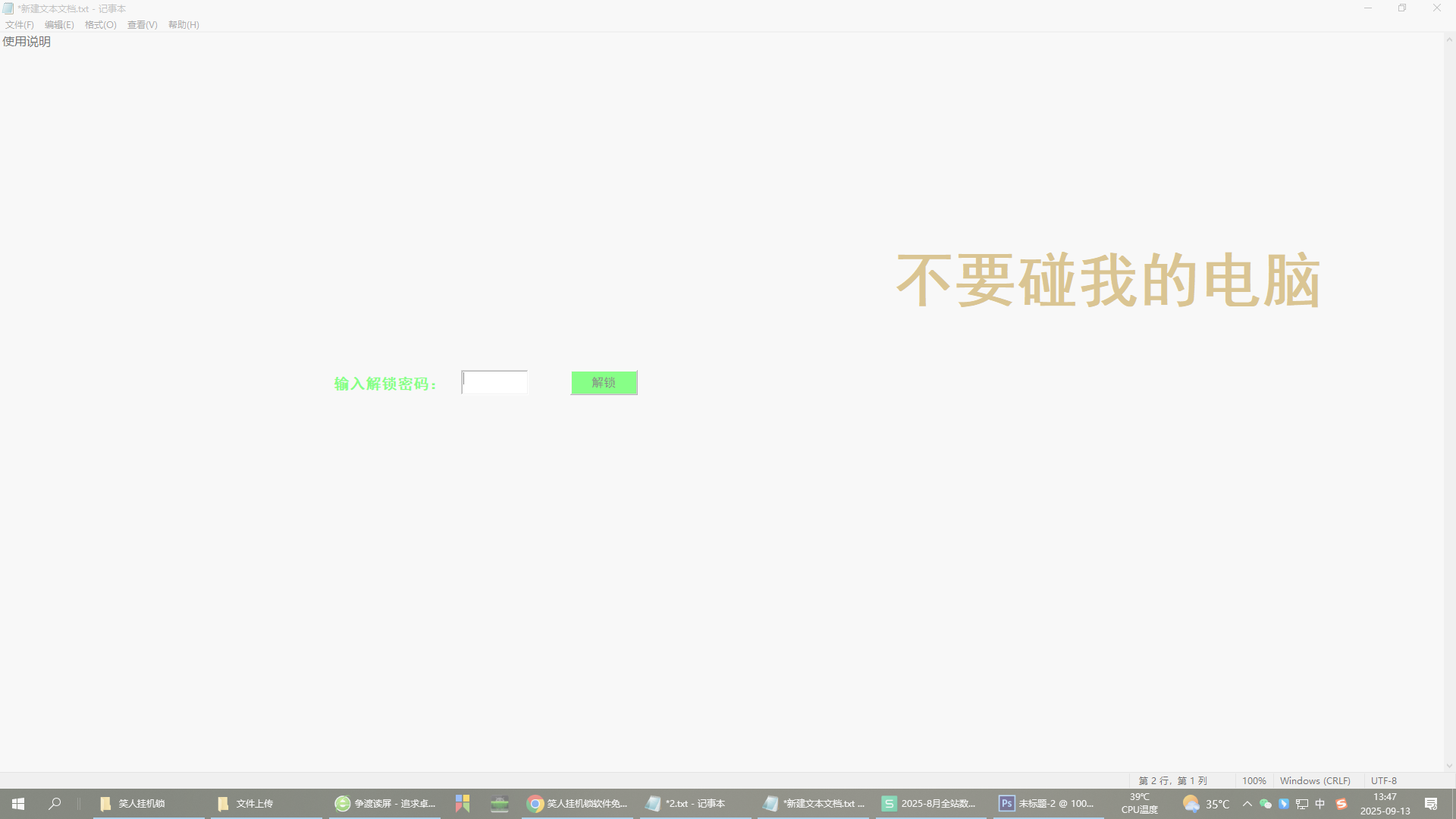Open the 帮助(H) menu
1456x819 pixels.
click(184, 25)
